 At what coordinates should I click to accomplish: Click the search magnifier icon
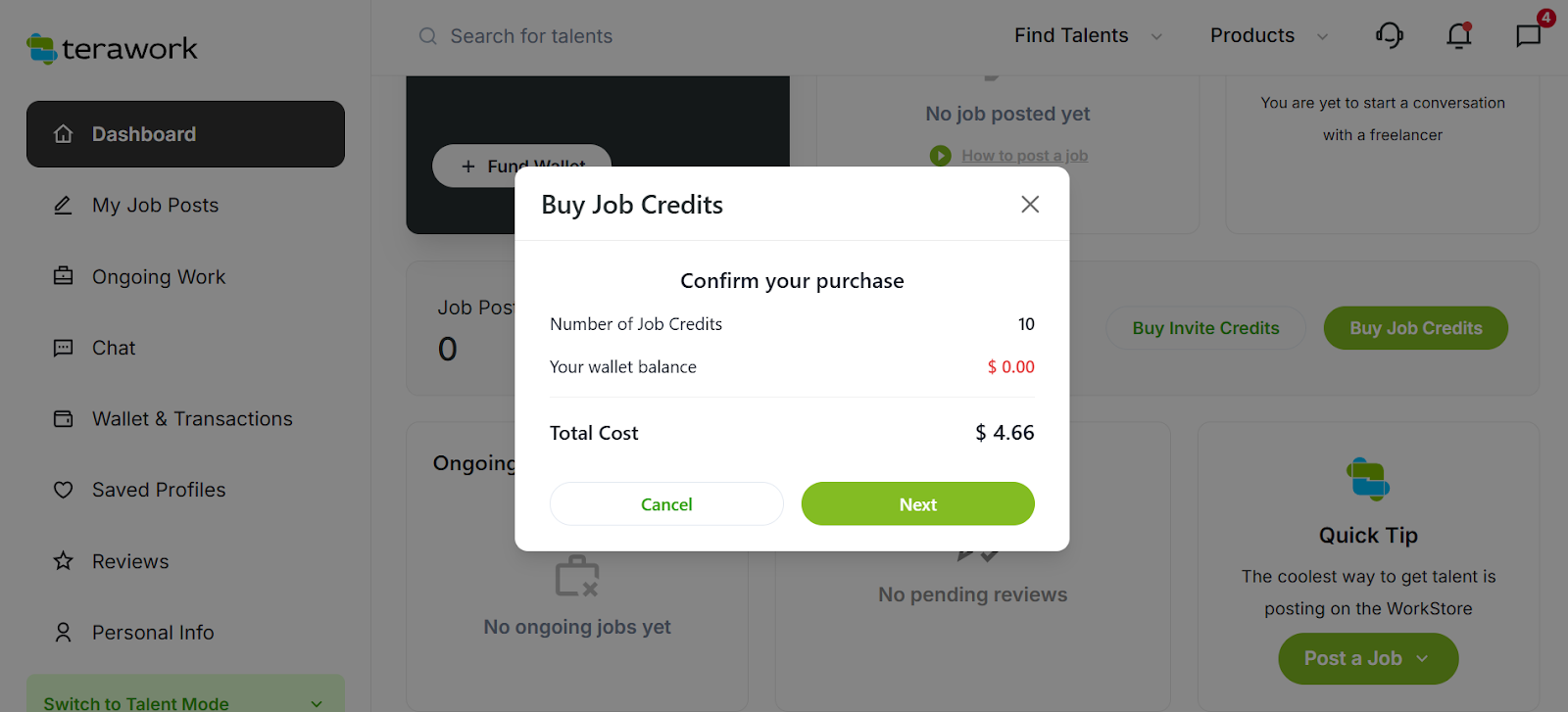(427, 36)
